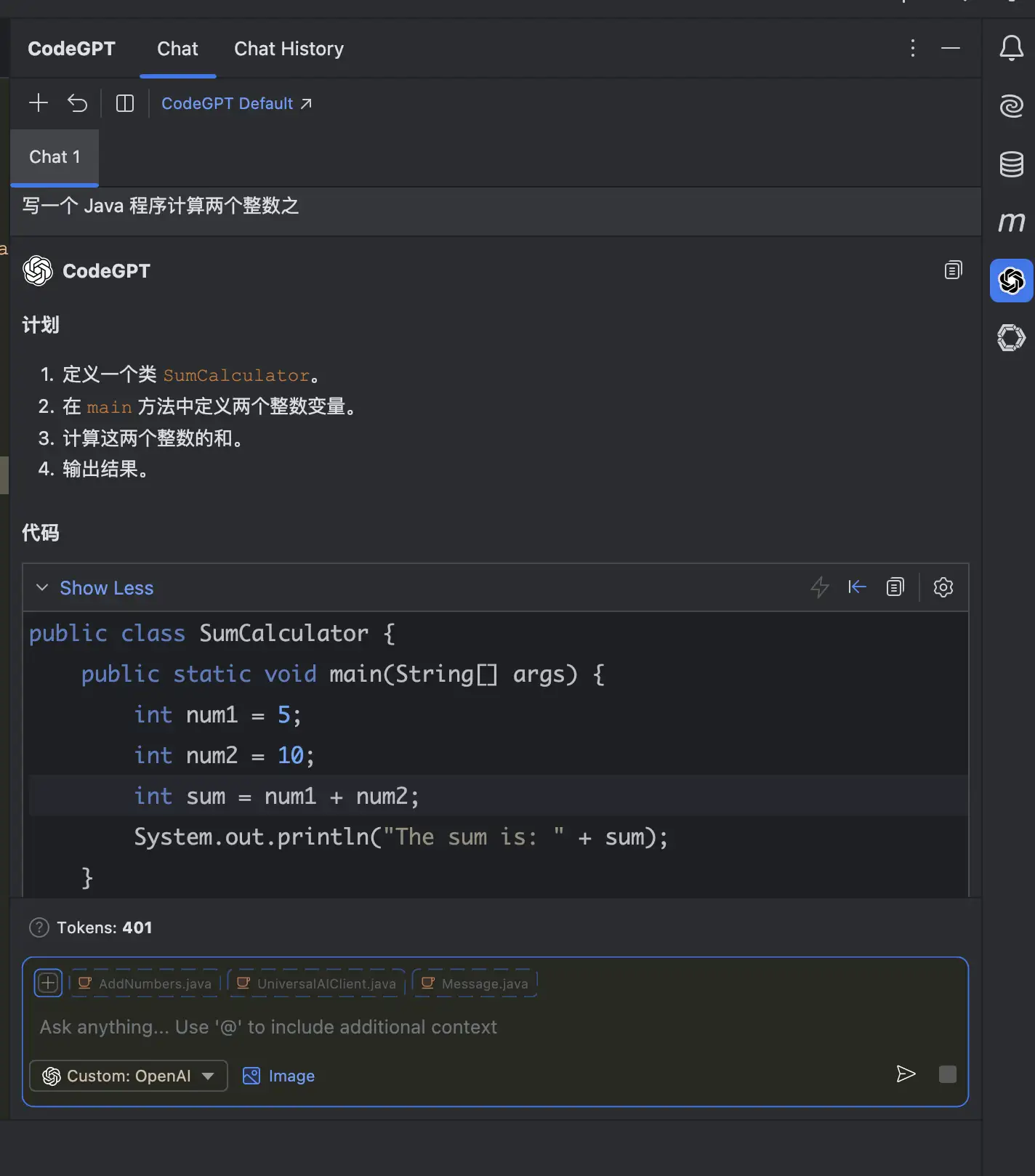Click the main inline code in step 2
Viewport: 1035px width, 1176px height.
[x=109, y=407]
